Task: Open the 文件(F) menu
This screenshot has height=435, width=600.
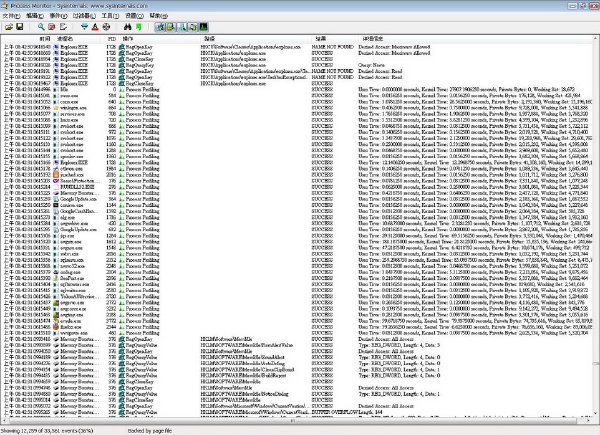Action: [11, 16]
